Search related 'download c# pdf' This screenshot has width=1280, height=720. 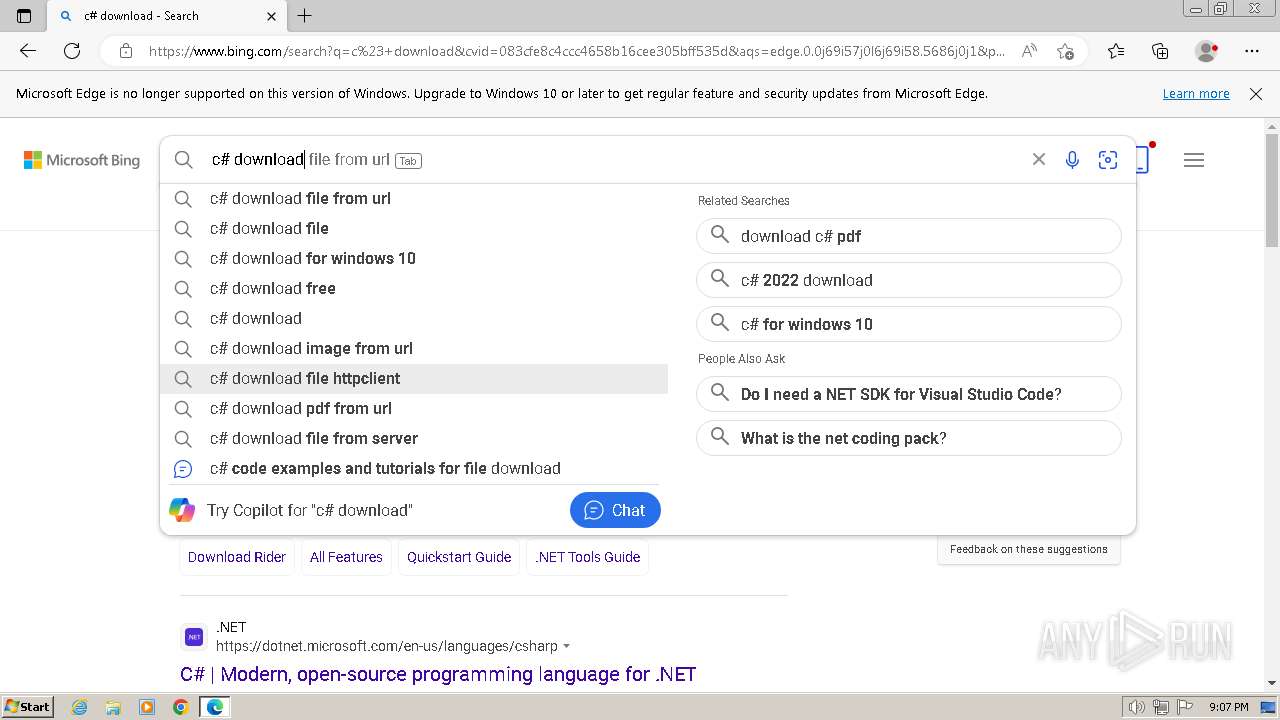coord(909,236)
